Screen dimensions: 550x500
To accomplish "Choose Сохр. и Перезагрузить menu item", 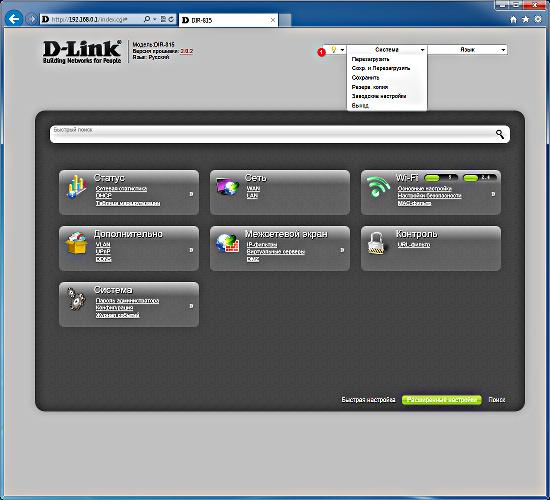I will coord(381,68).
